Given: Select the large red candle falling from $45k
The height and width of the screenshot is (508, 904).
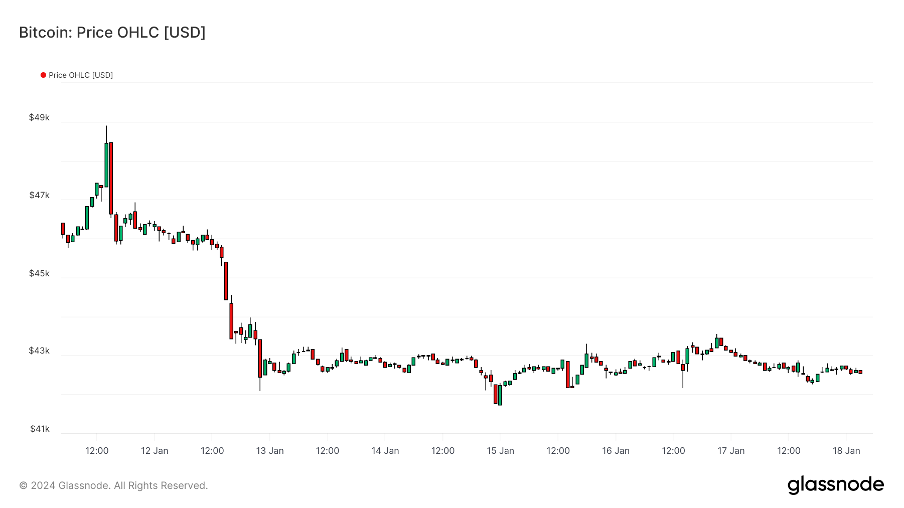Looking at the screenshot, I should pos(226,281).
